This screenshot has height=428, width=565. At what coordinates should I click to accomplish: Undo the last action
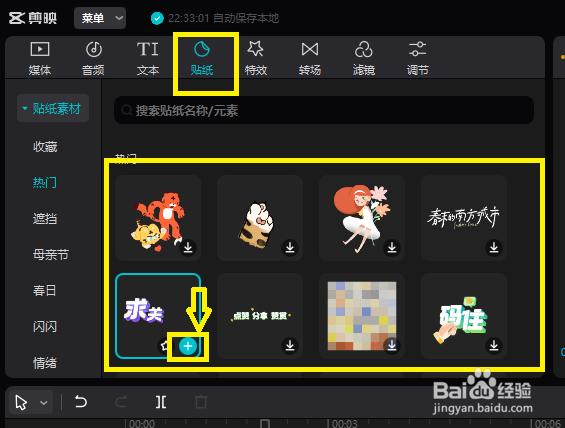pyautogui.click(x=81, y=401)
